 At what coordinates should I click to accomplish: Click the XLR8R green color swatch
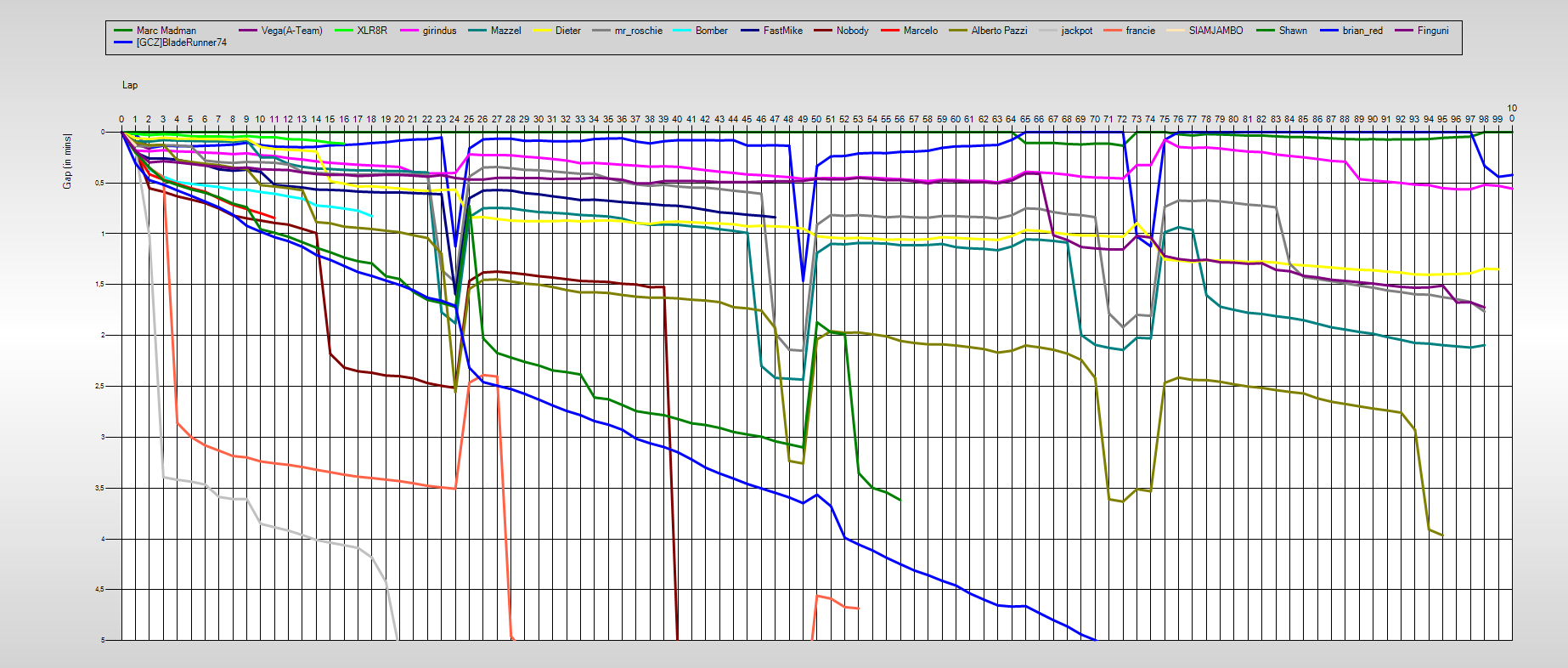point(342,31)
